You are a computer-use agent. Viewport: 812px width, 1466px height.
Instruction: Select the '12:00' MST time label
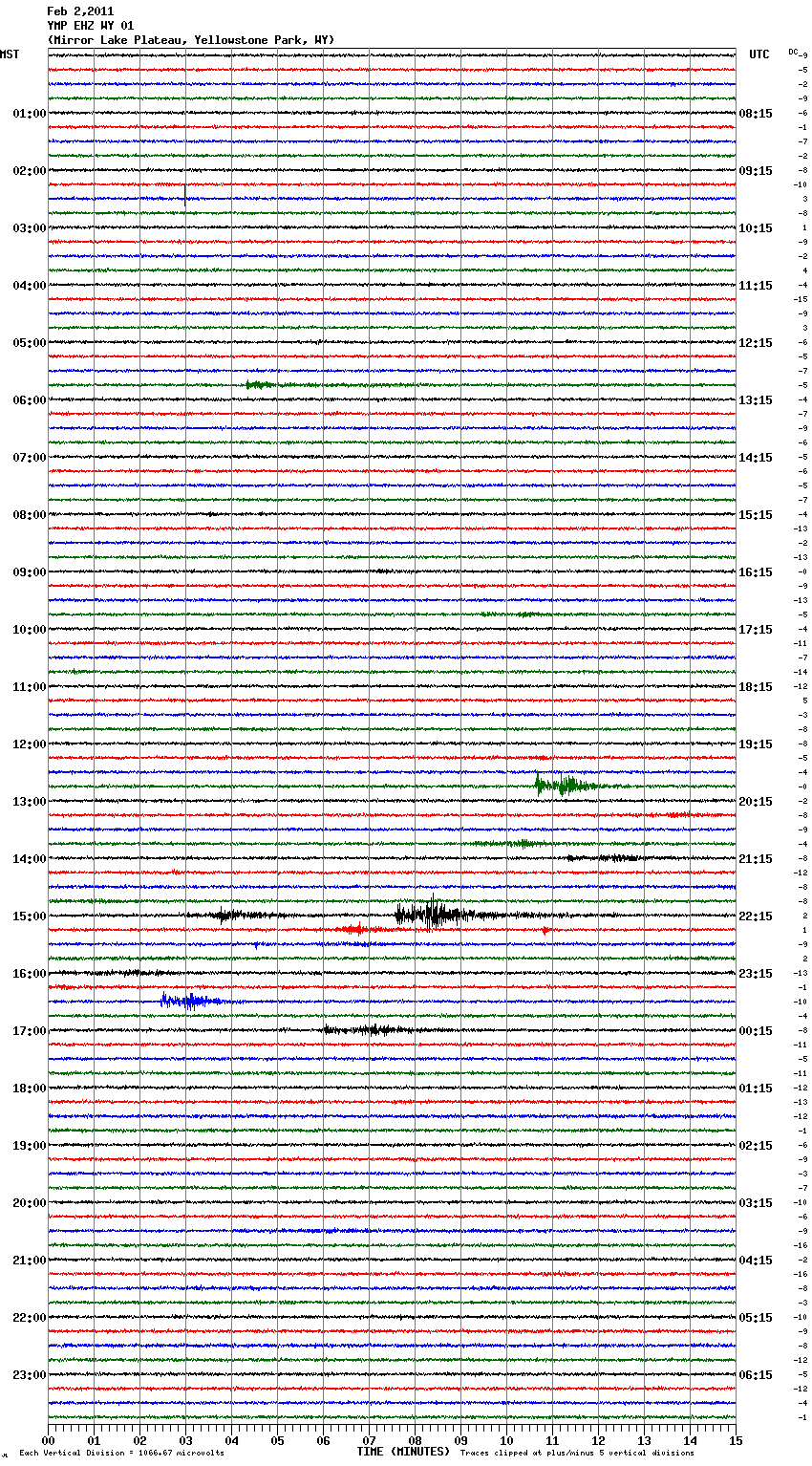coord(30,744)
